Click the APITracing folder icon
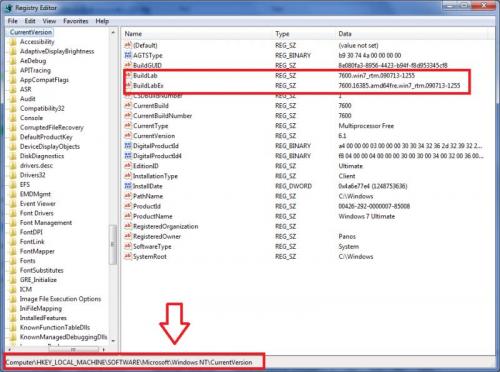500x372 pixels. (13, 70)
